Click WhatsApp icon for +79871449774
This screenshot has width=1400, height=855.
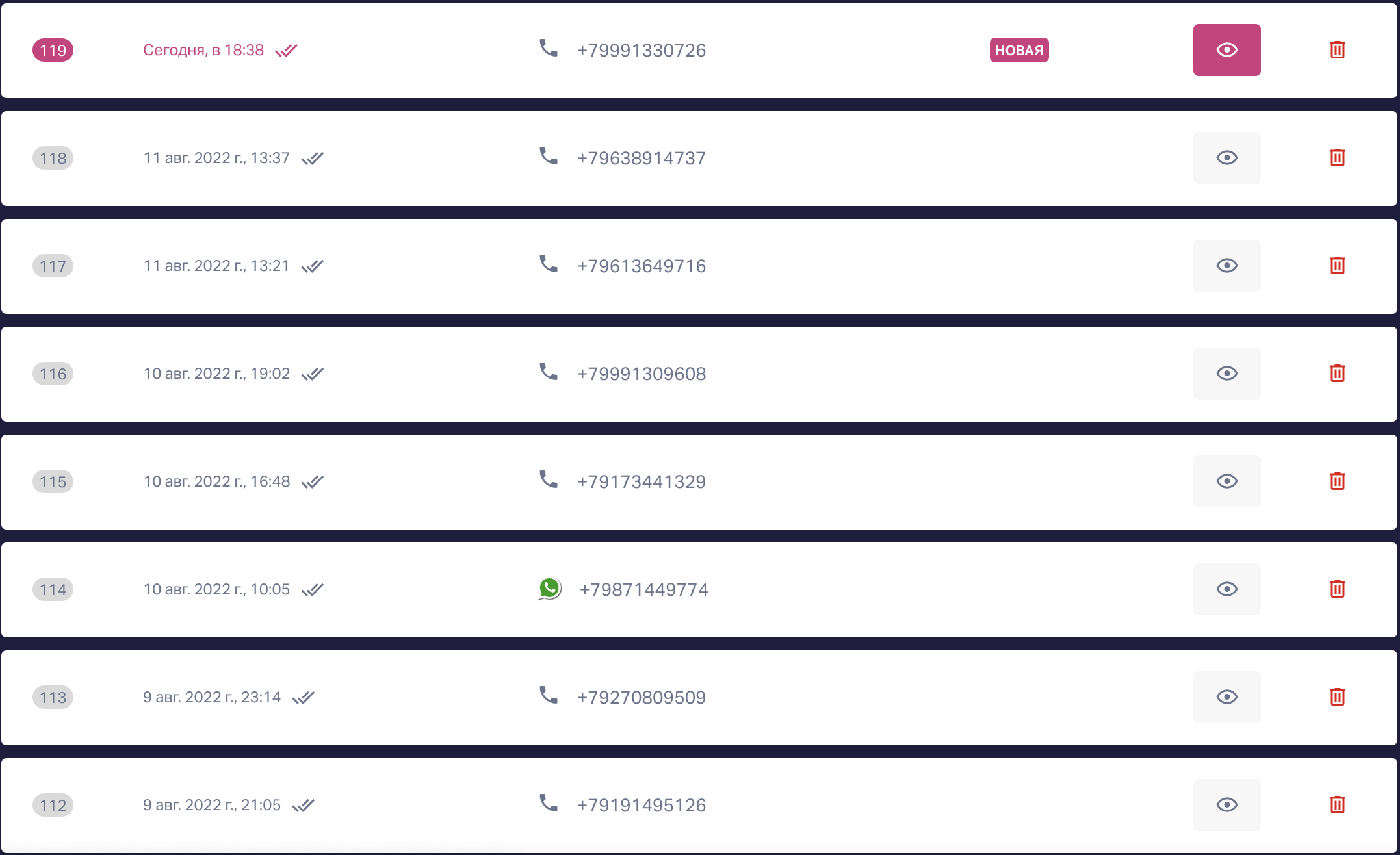(x=550, y=589)
